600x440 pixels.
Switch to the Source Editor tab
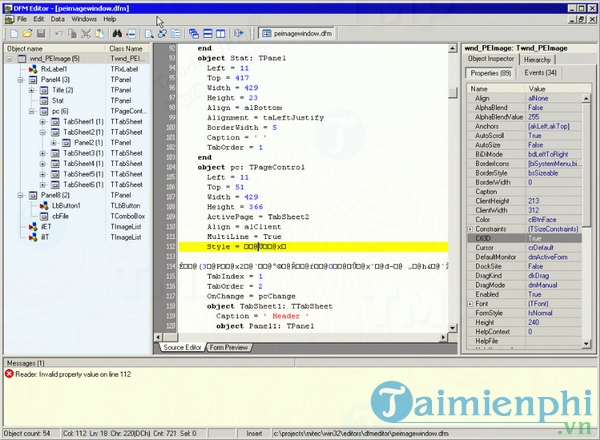182,347
